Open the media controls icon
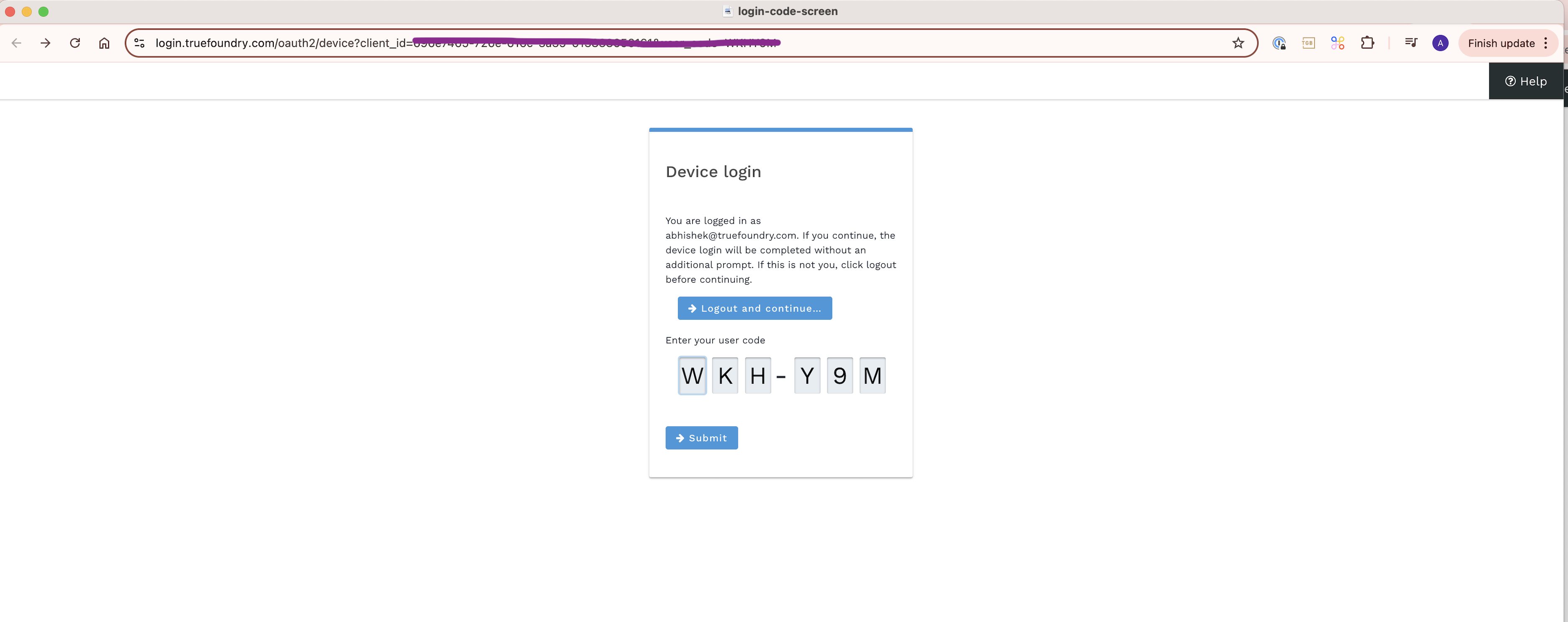1568x622 pixels. (1410, 43)
